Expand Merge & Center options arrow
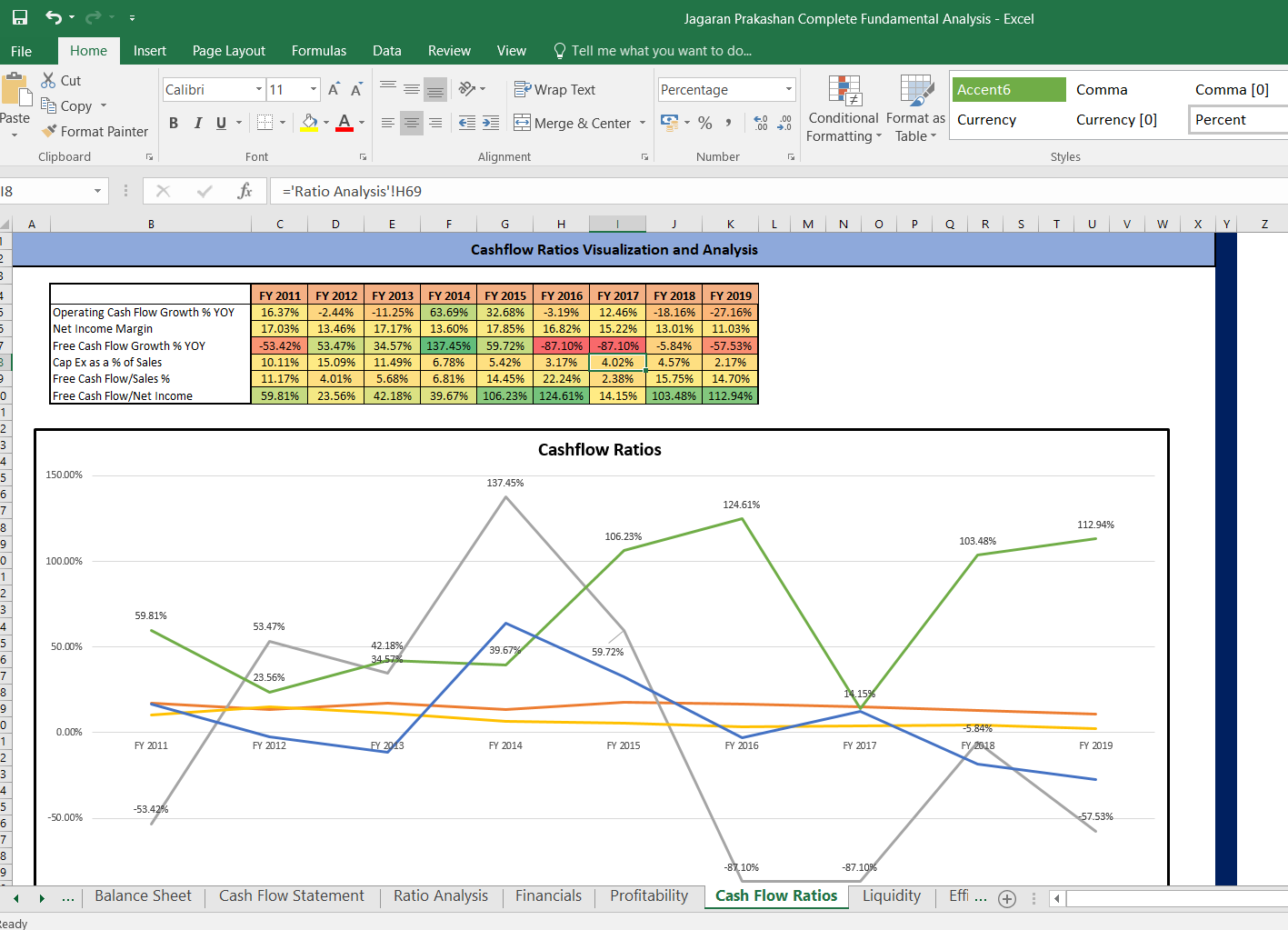This screenshot has height=930, width=1288. [643, 123]
